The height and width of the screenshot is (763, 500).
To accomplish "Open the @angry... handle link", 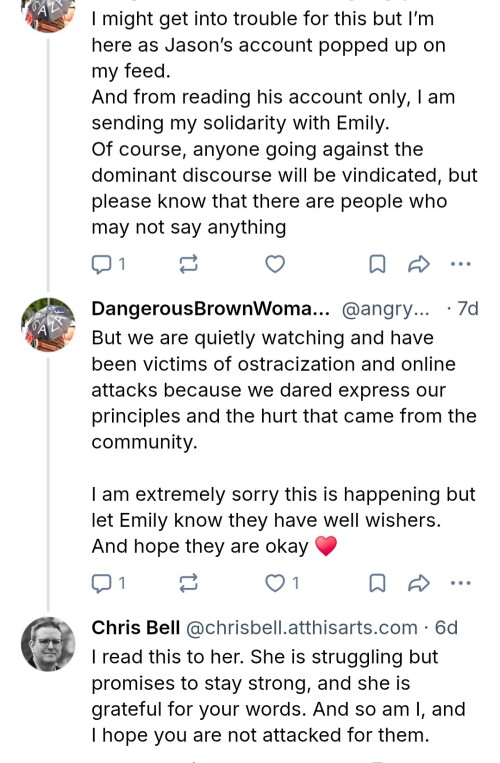I will point(386,309).
